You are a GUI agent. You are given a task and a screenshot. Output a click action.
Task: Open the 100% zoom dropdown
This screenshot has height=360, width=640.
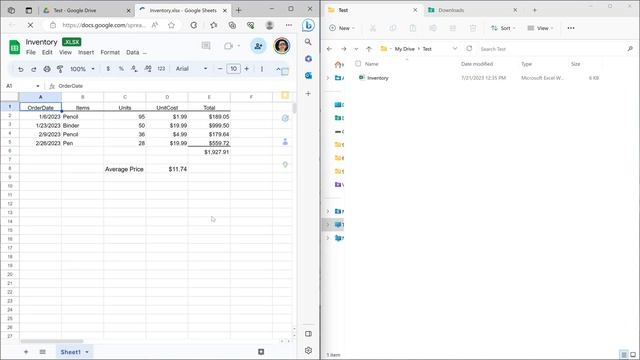(x=82, y=69)
